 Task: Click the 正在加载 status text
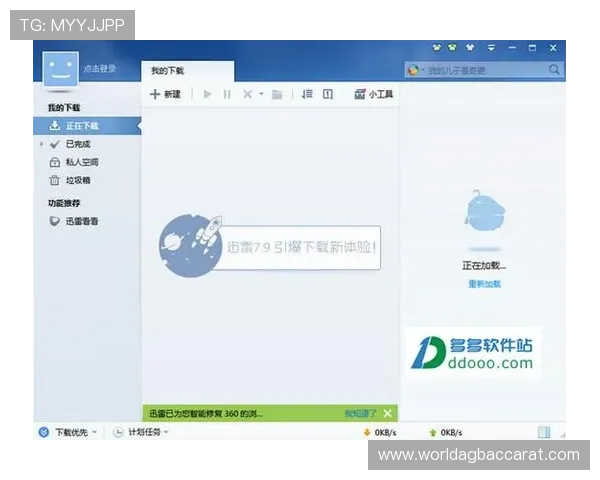(x=484, y=265)
